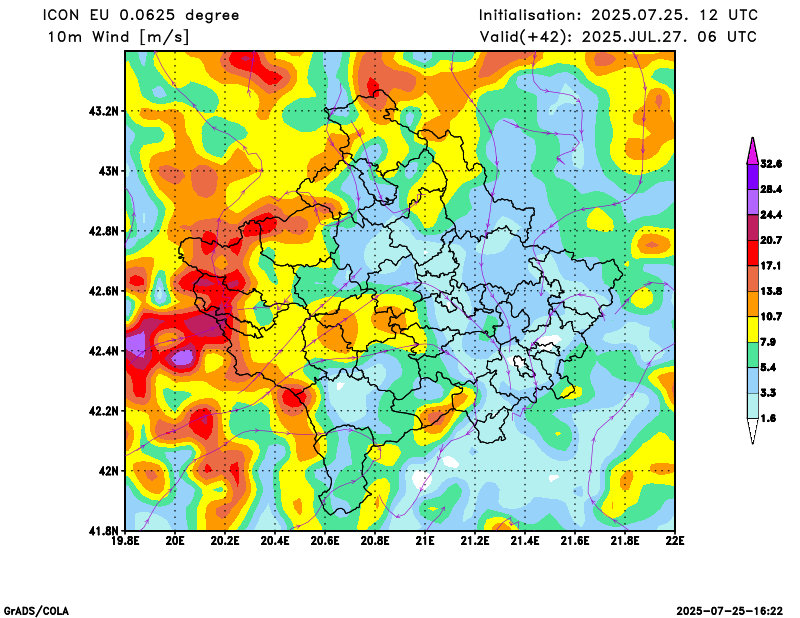The width and height of the screenshot is (800, 618).
Task: Click the 20.6E longitude label
Action: tap(325, 541)
